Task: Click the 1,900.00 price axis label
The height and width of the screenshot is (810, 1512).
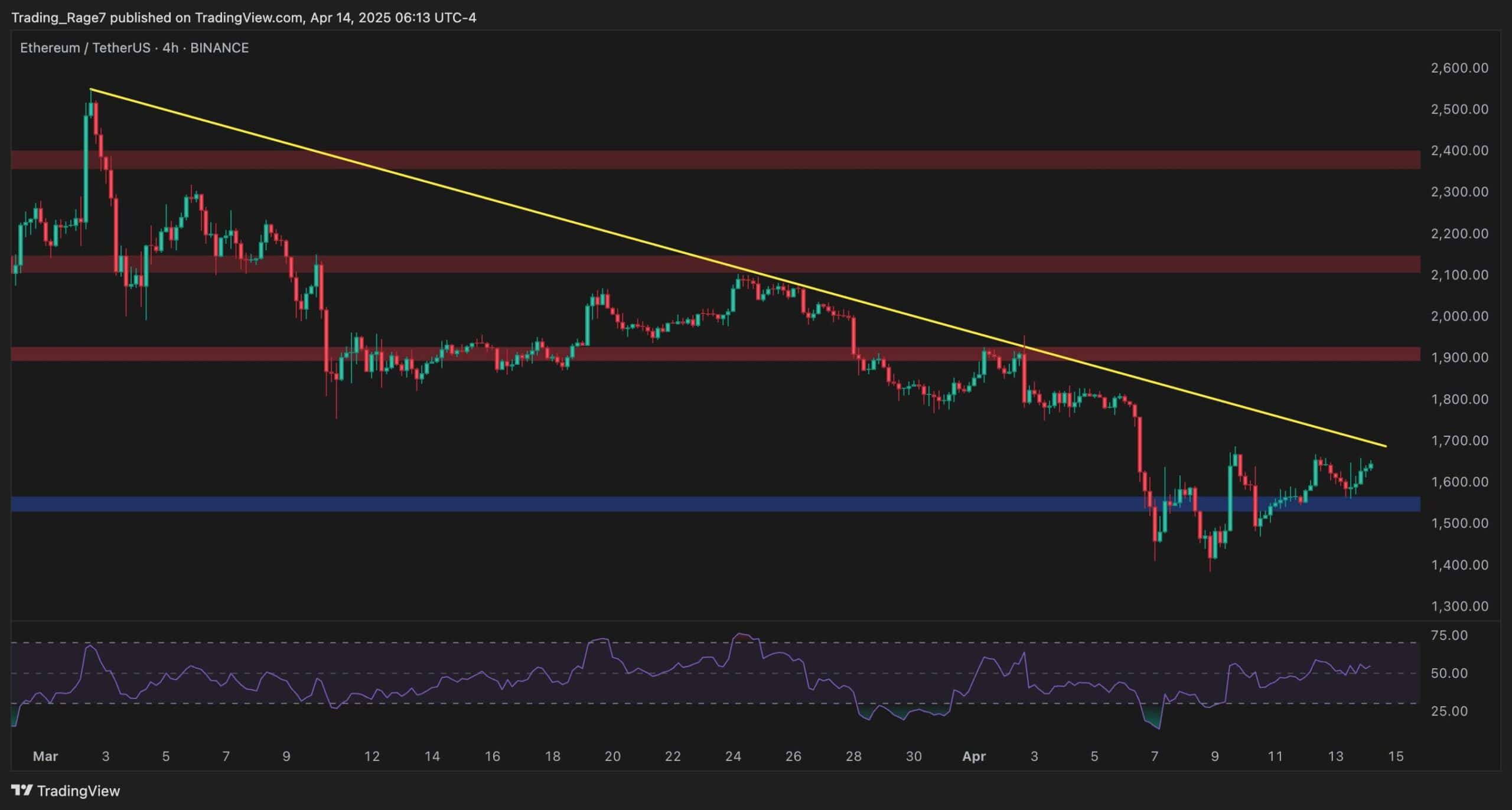Action: pyautogui.click(x=1459, y=358)
